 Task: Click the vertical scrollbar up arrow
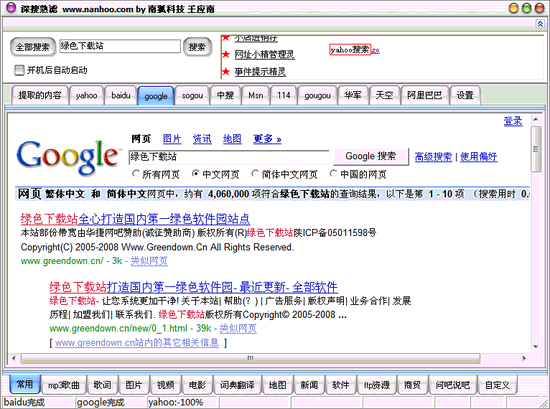[536, 120]
